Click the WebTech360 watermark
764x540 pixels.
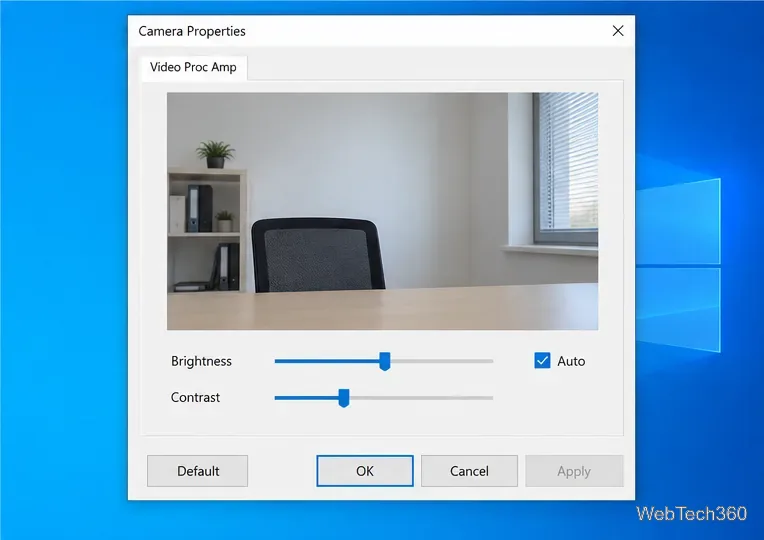pyautogui.click(x=691, y=514)
